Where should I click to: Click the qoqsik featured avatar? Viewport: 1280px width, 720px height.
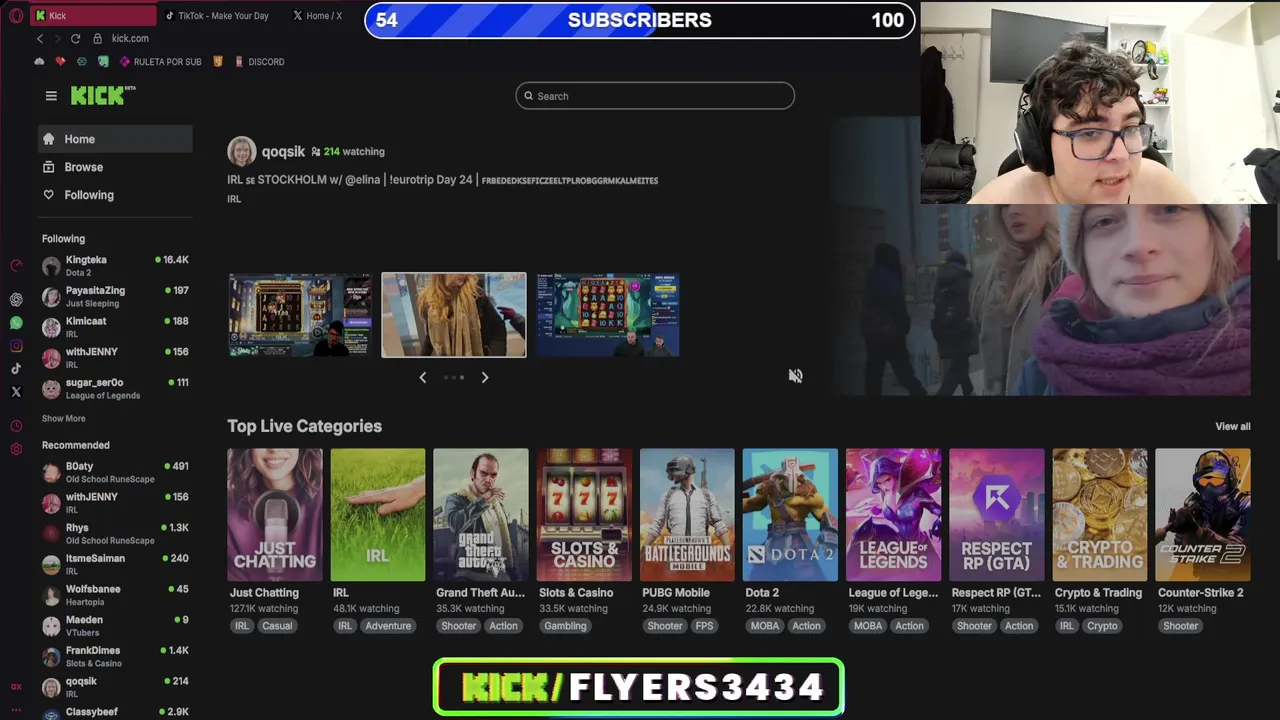tap(241, 151)
